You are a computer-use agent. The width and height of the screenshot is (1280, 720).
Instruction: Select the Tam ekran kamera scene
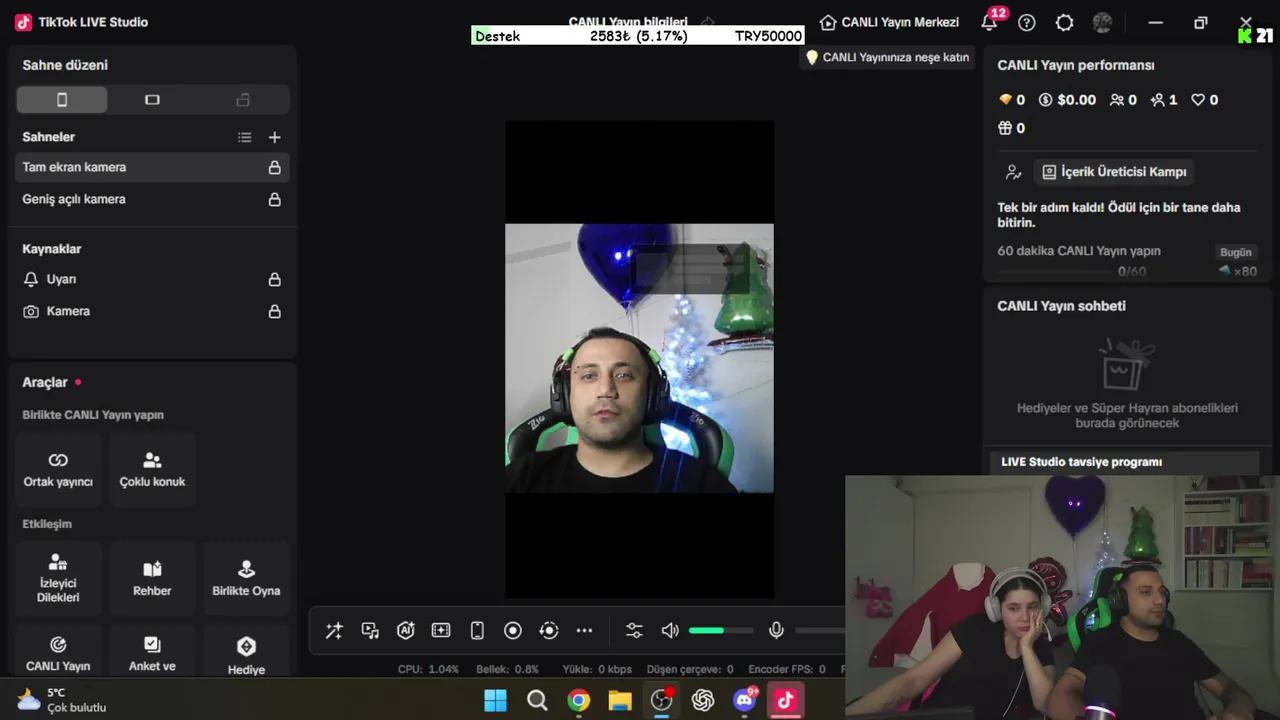point(152,167)
